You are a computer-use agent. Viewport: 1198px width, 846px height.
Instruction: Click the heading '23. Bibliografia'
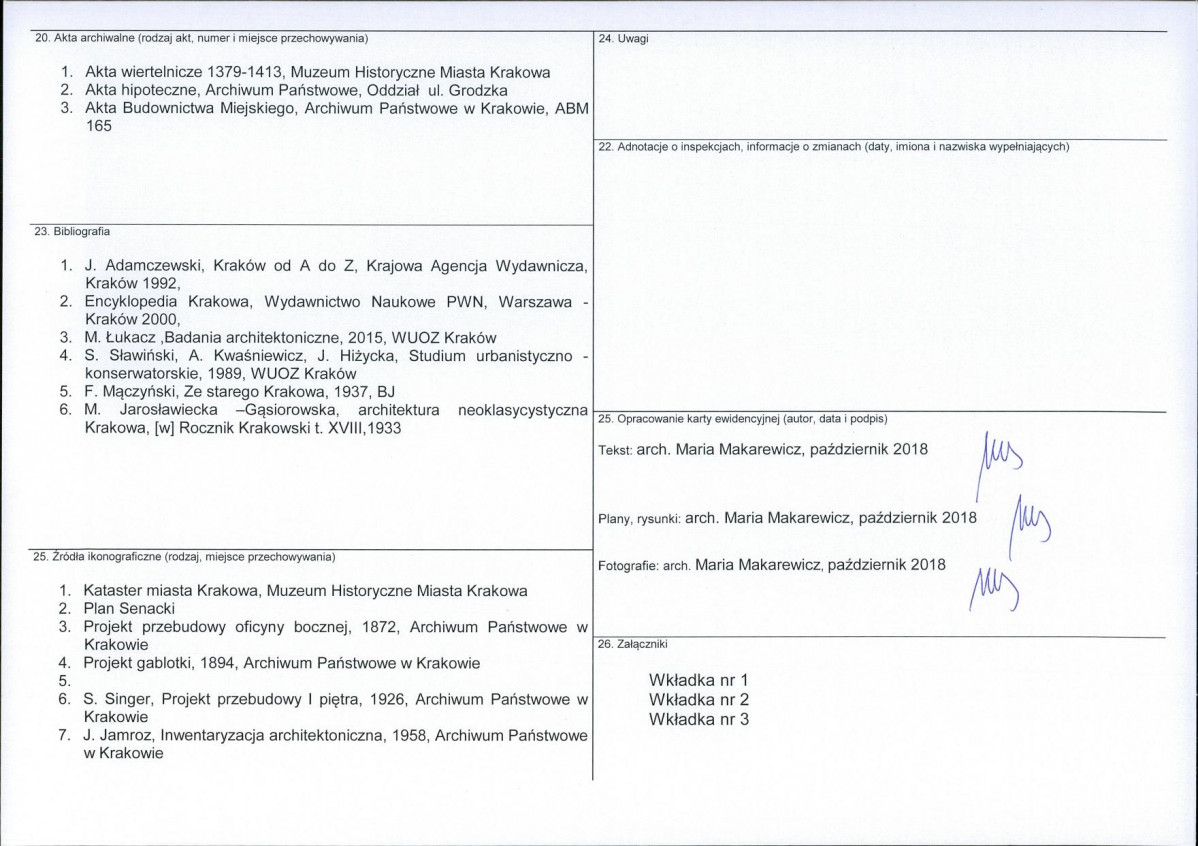click(x=72, y=231)
